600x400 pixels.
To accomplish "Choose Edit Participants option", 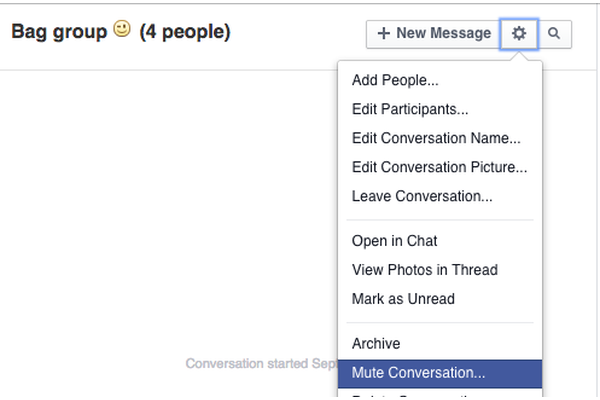I will pos(410,110).
